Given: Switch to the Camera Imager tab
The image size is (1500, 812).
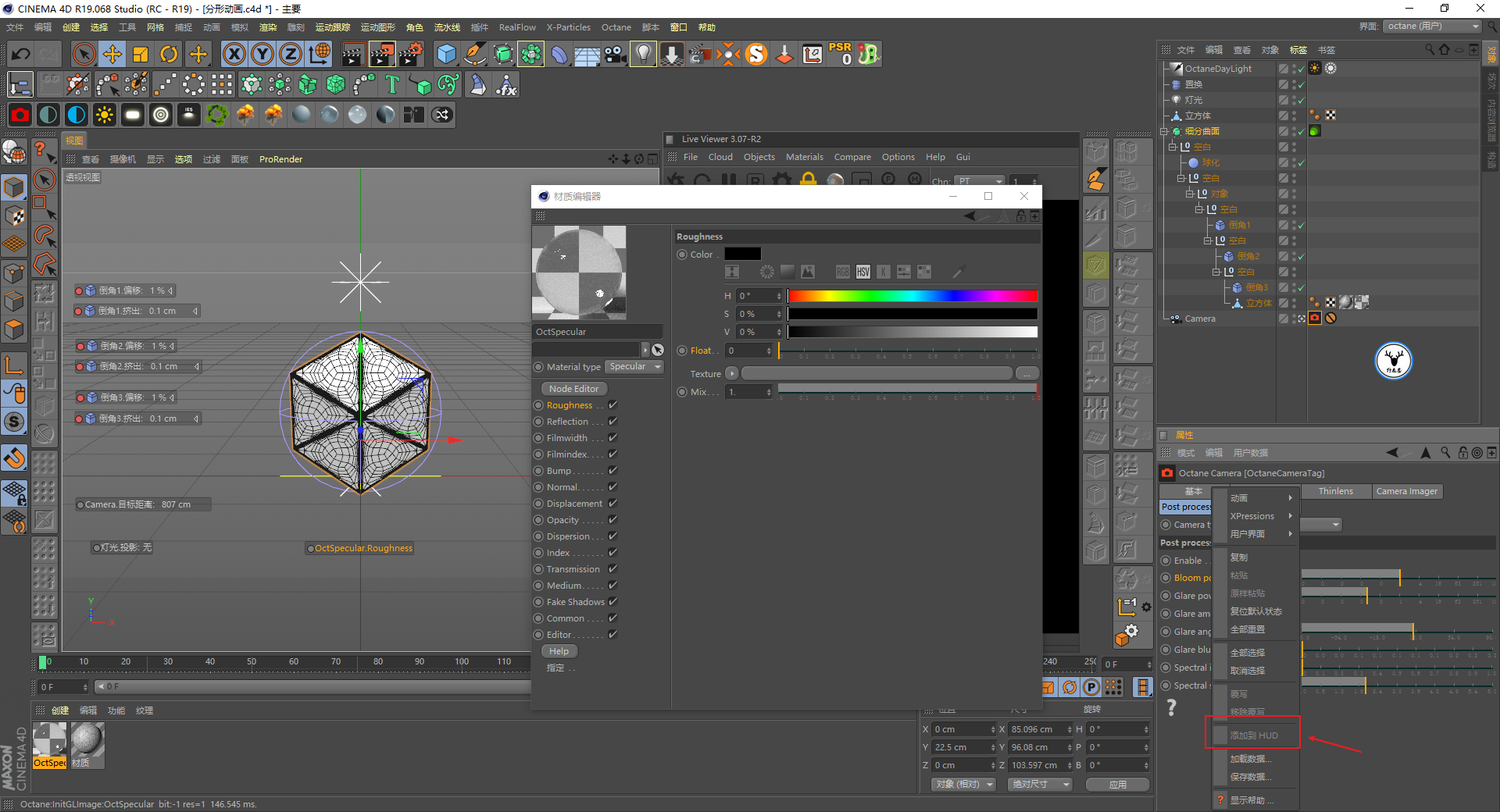Looking at the screenshot, I should pyautogui.click(x=1407, y=491).
